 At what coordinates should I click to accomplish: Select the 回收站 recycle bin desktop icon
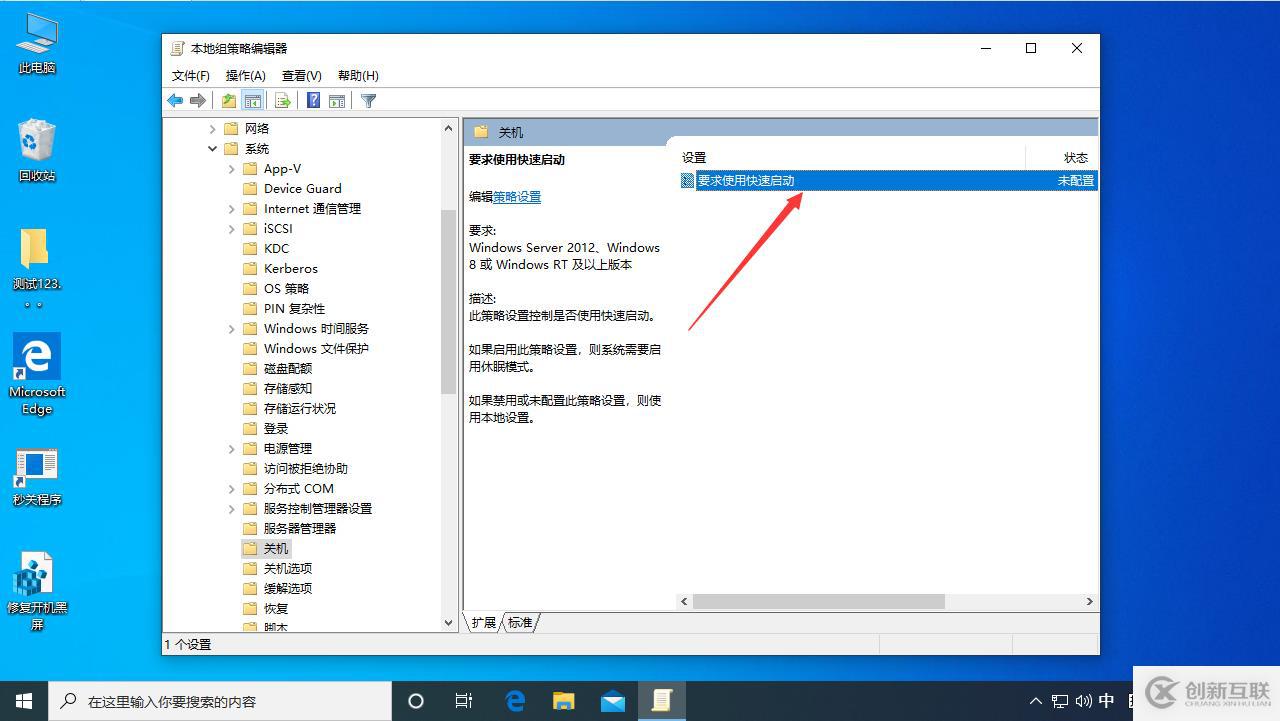coord(37,150)
